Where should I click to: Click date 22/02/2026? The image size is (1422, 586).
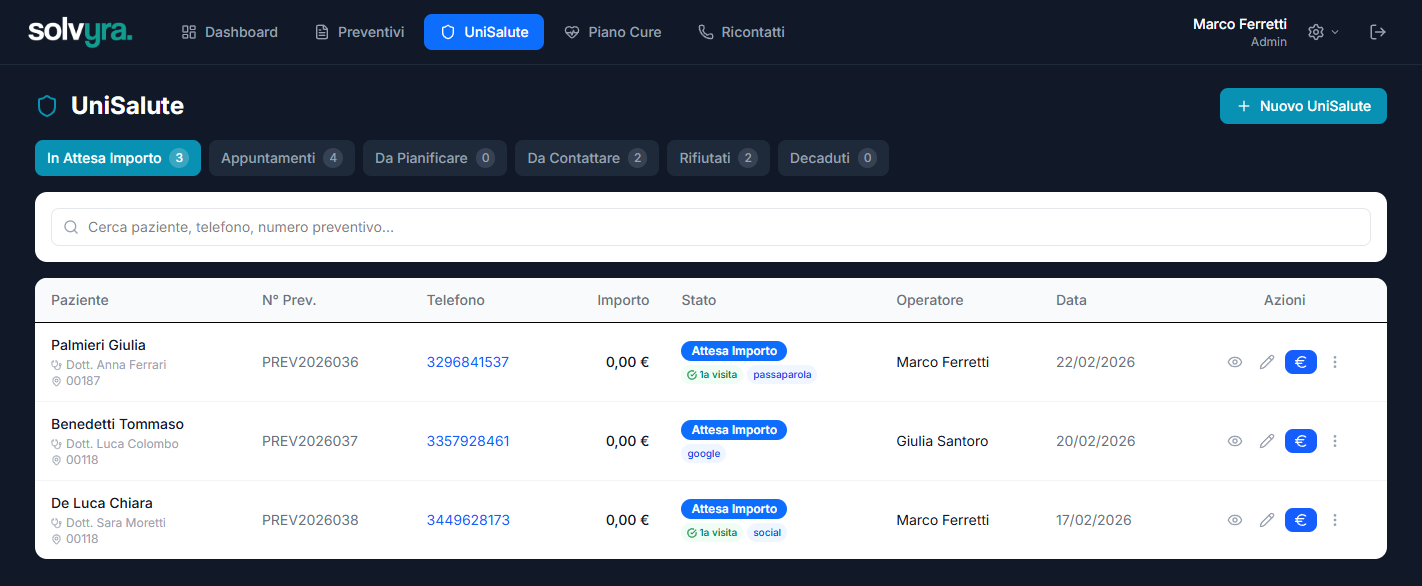[x=1096, y=362]
